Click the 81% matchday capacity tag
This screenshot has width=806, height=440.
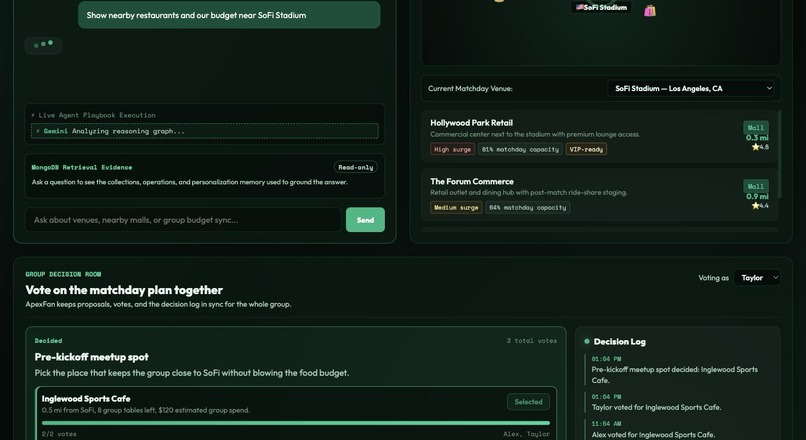[x=520, y=149]
